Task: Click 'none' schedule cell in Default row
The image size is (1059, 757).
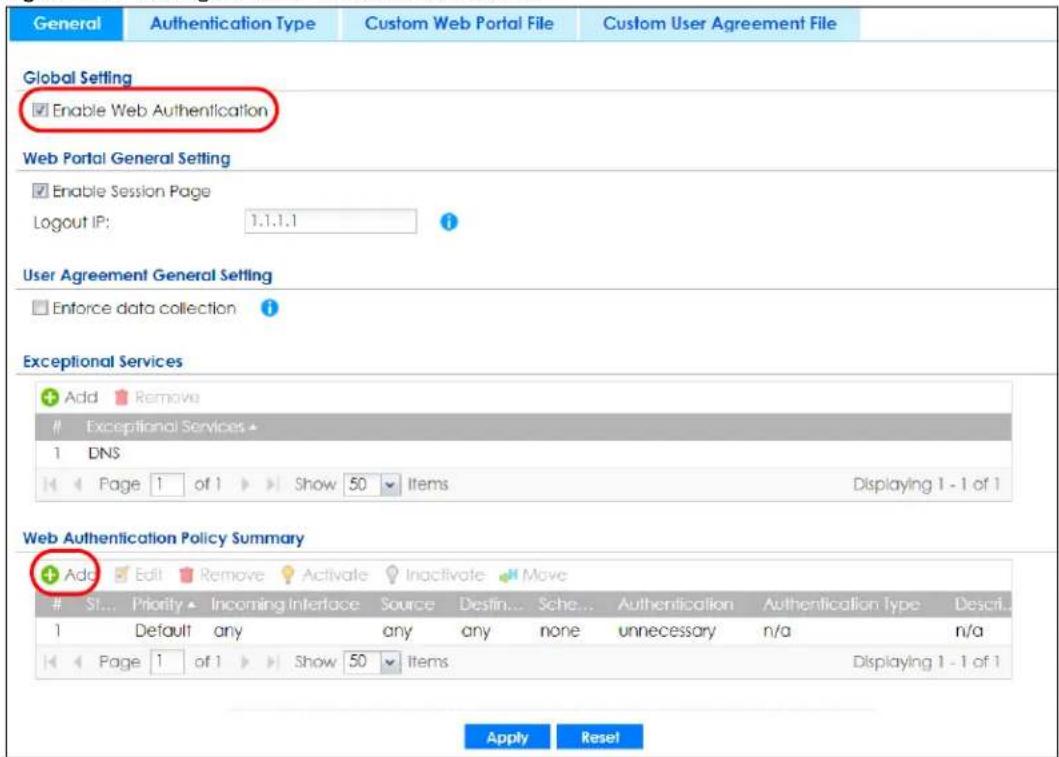Action: tap(560, 631)
